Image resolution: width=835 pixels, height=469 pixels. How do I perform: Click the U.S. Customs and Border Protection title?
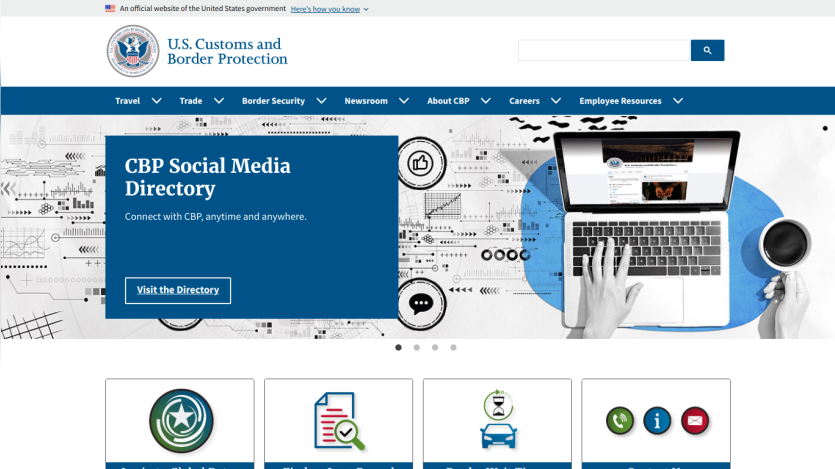tap(227, 52)
